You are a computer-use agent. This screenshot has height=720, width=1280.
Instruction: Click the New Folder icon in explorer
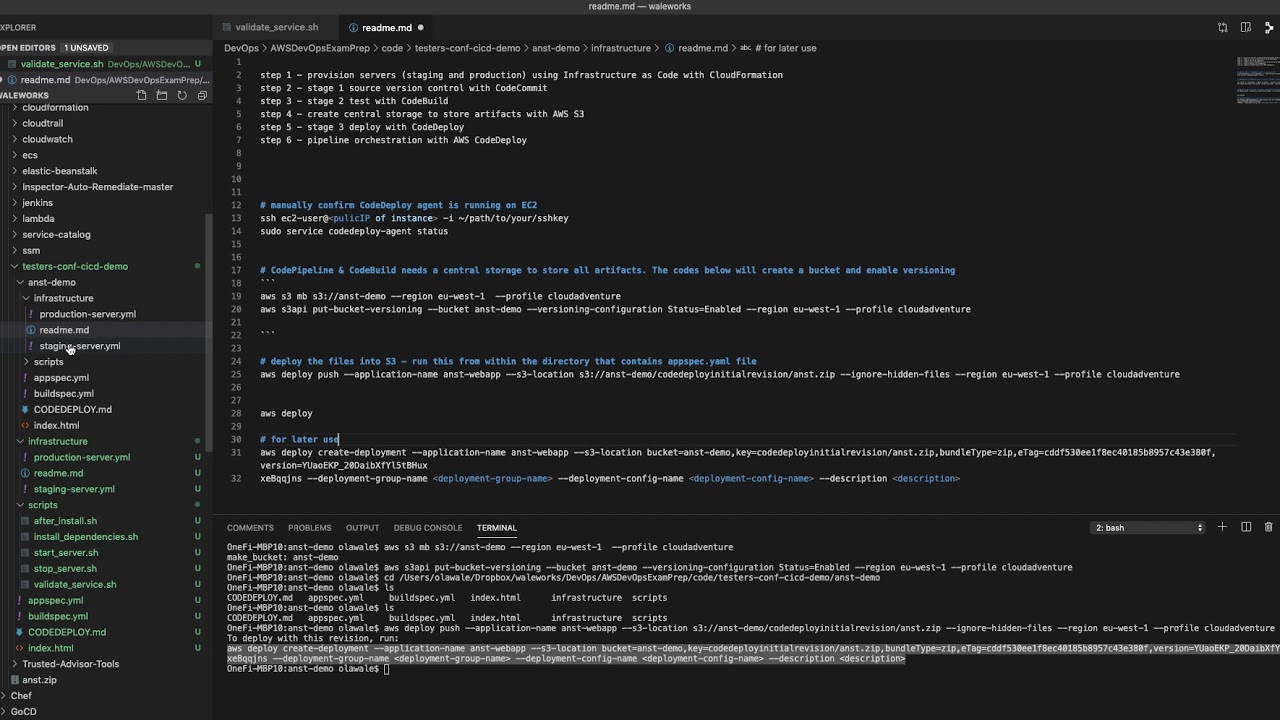click(x=161, y=95)
